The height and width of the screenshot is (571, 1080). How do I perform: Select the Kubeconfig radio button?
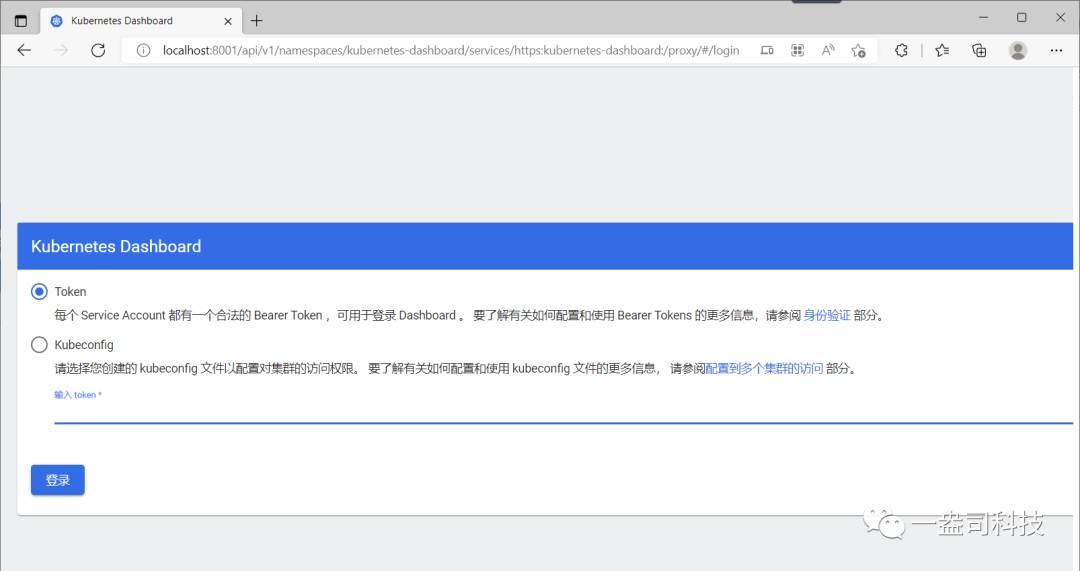coord(39,344)
